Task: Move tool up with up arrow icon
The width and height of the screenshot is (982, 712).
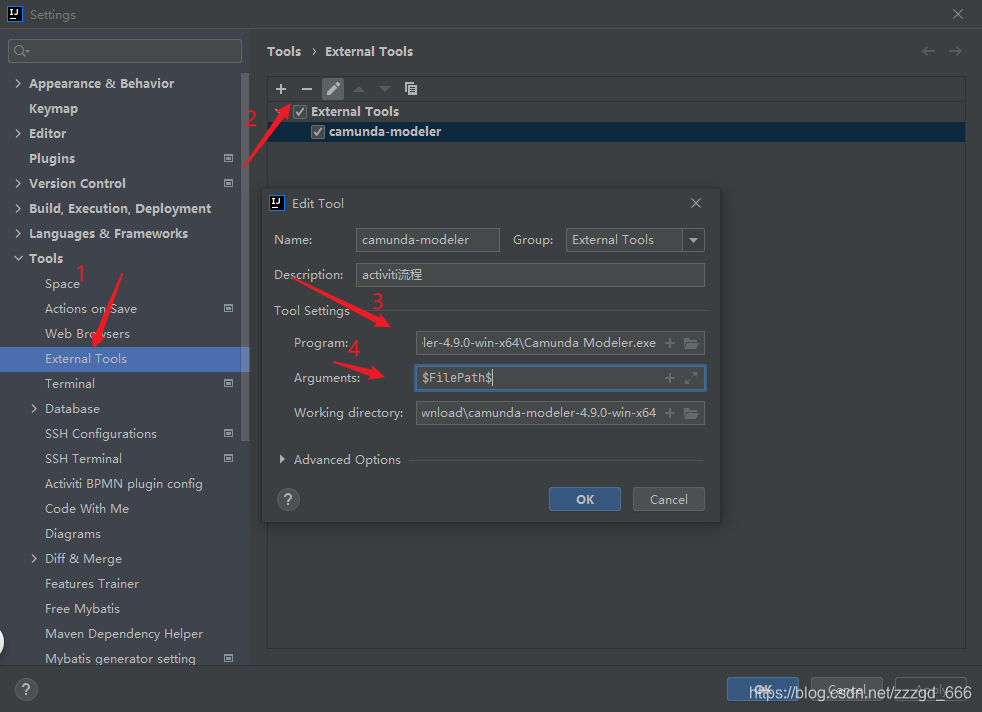Action: click(x=359, y=89)
